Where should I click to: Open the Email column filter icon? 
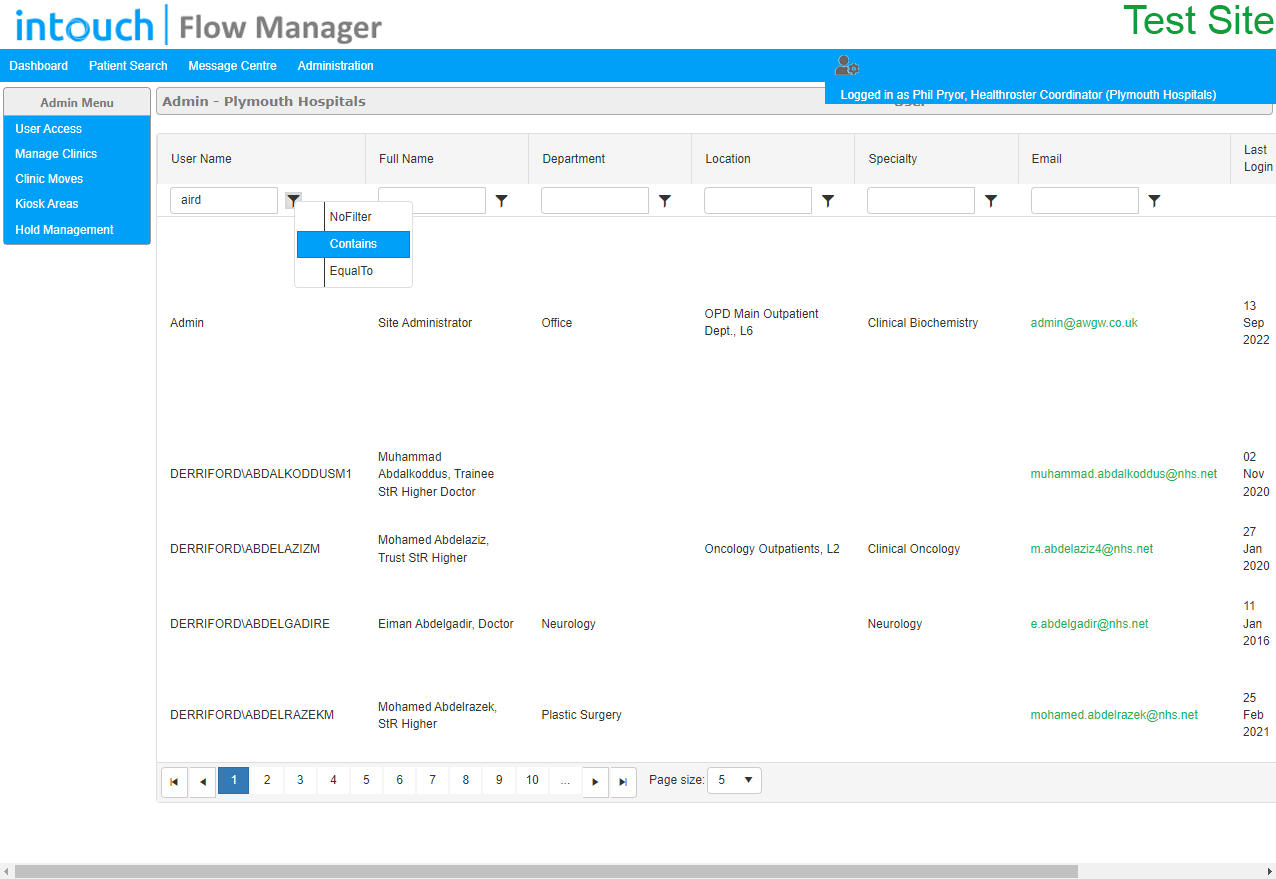[1154, 201]
